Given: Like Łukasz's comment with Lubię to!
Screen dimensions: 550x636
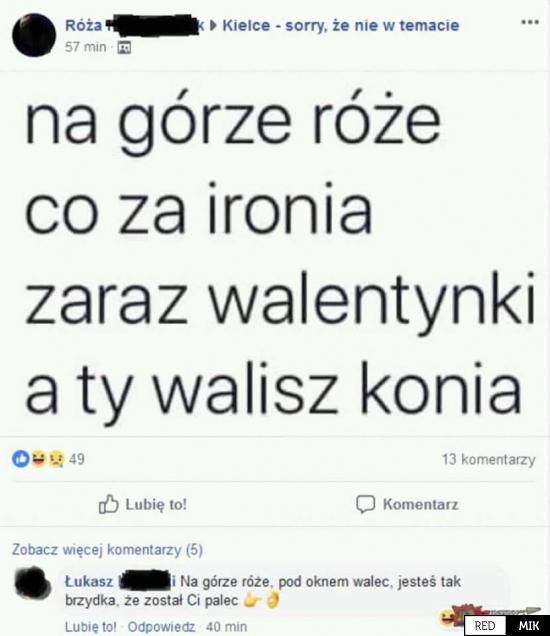Looking at the screenshot, I should coord(90,627).
